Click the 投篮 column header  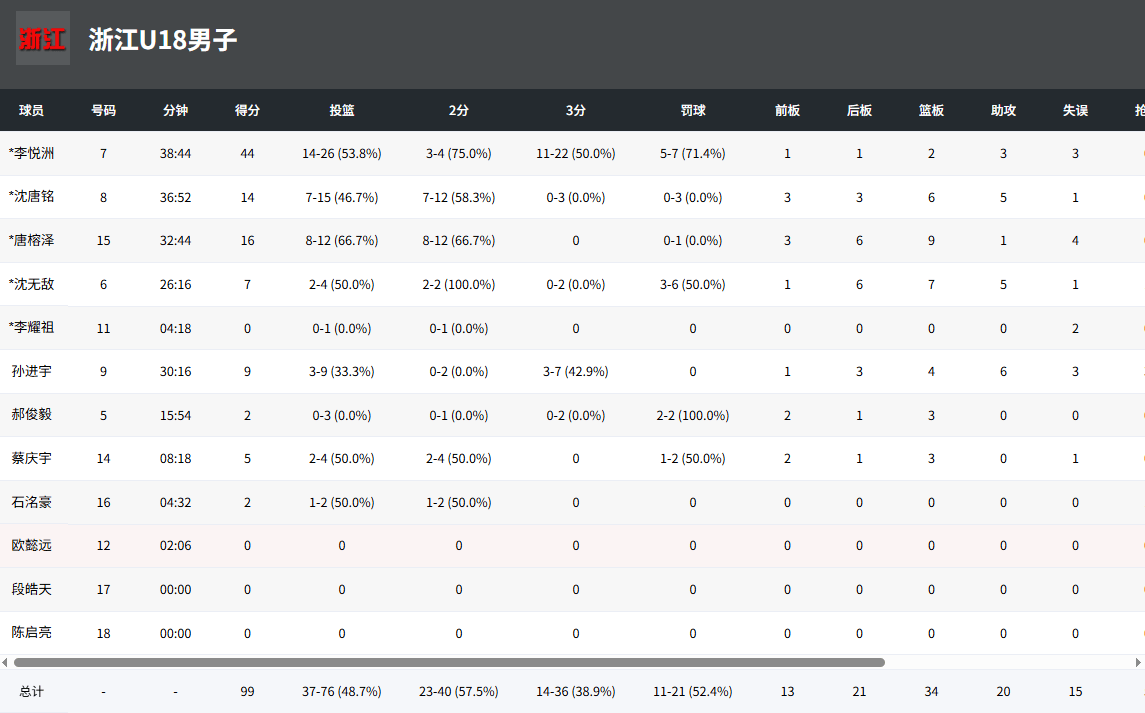tap(342, 110)
